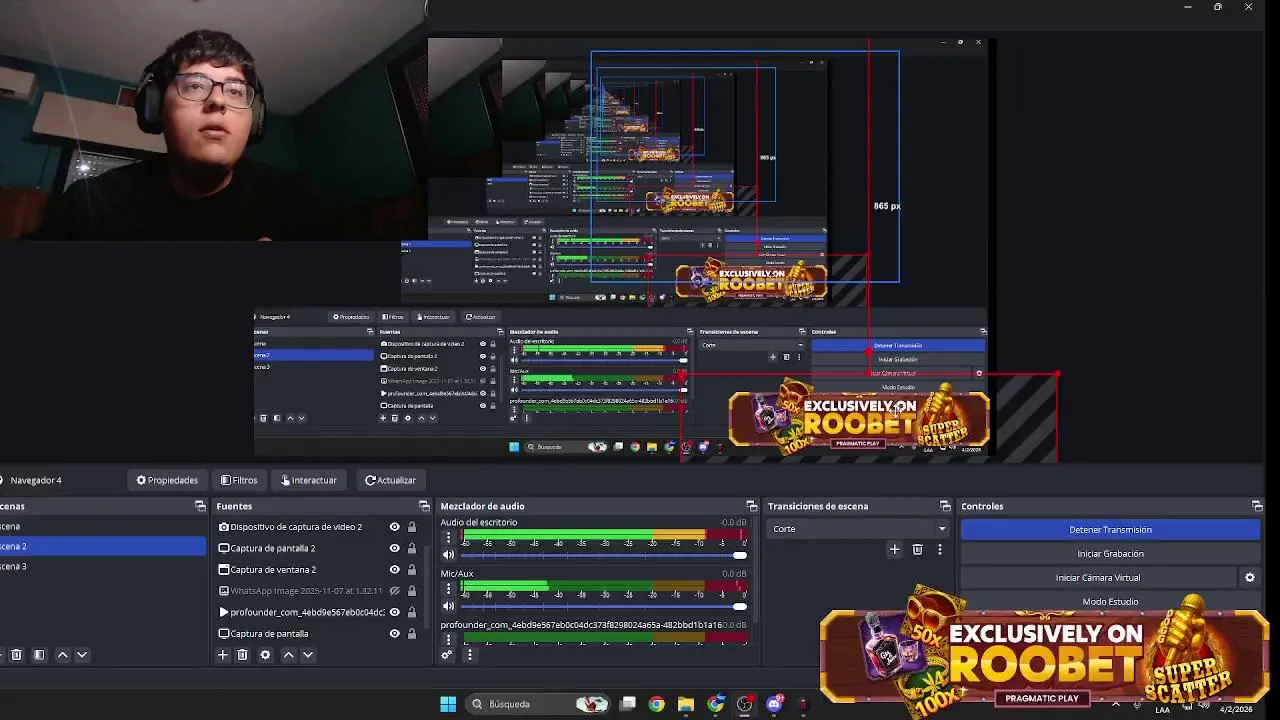Open Mic/Aux options menu
The image size is (1280, 720).
(448, 588)
